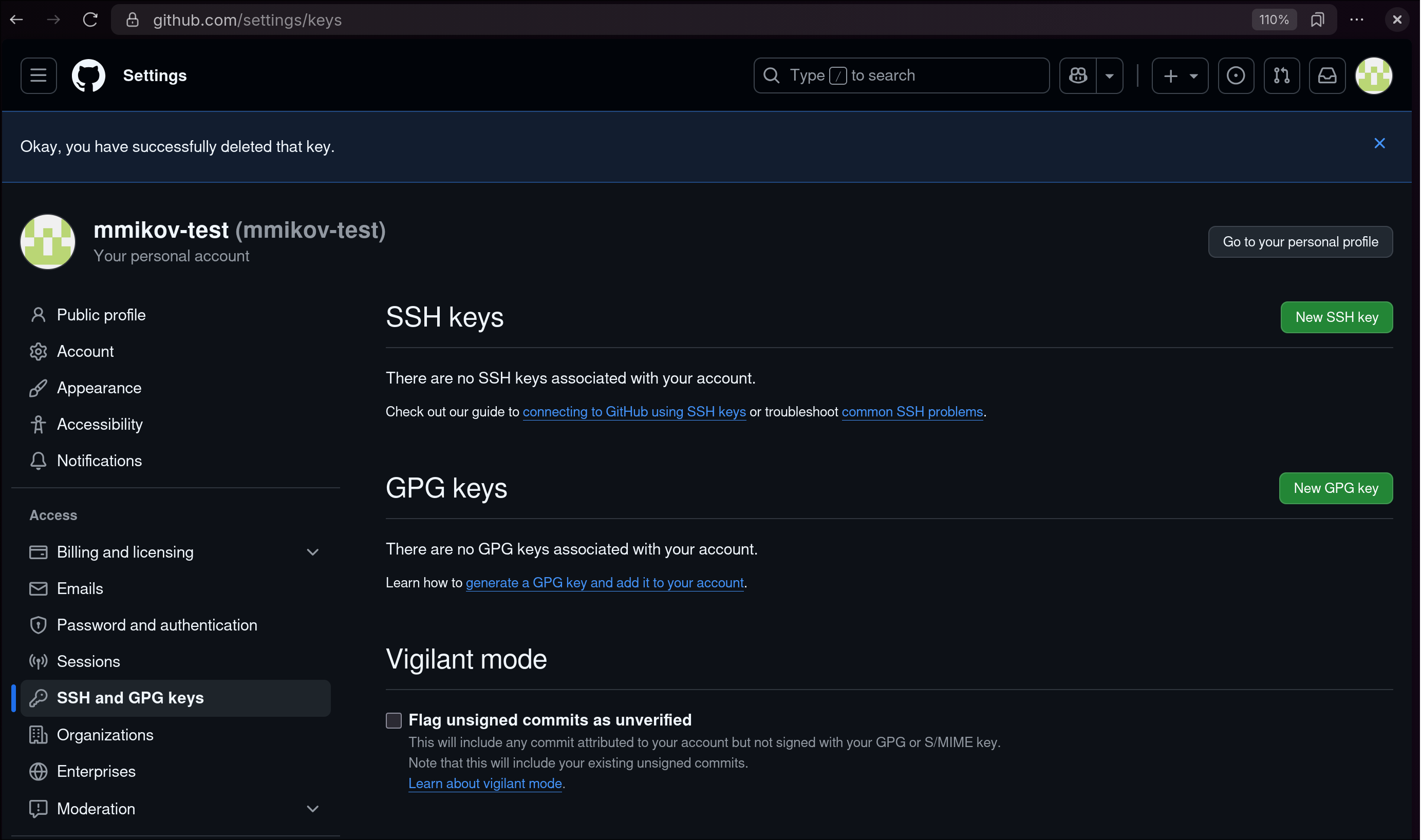The height and width of the screenshot is (840, 1421).
Task: Click the GitHub Octocat logo
Action: point(88,75)
